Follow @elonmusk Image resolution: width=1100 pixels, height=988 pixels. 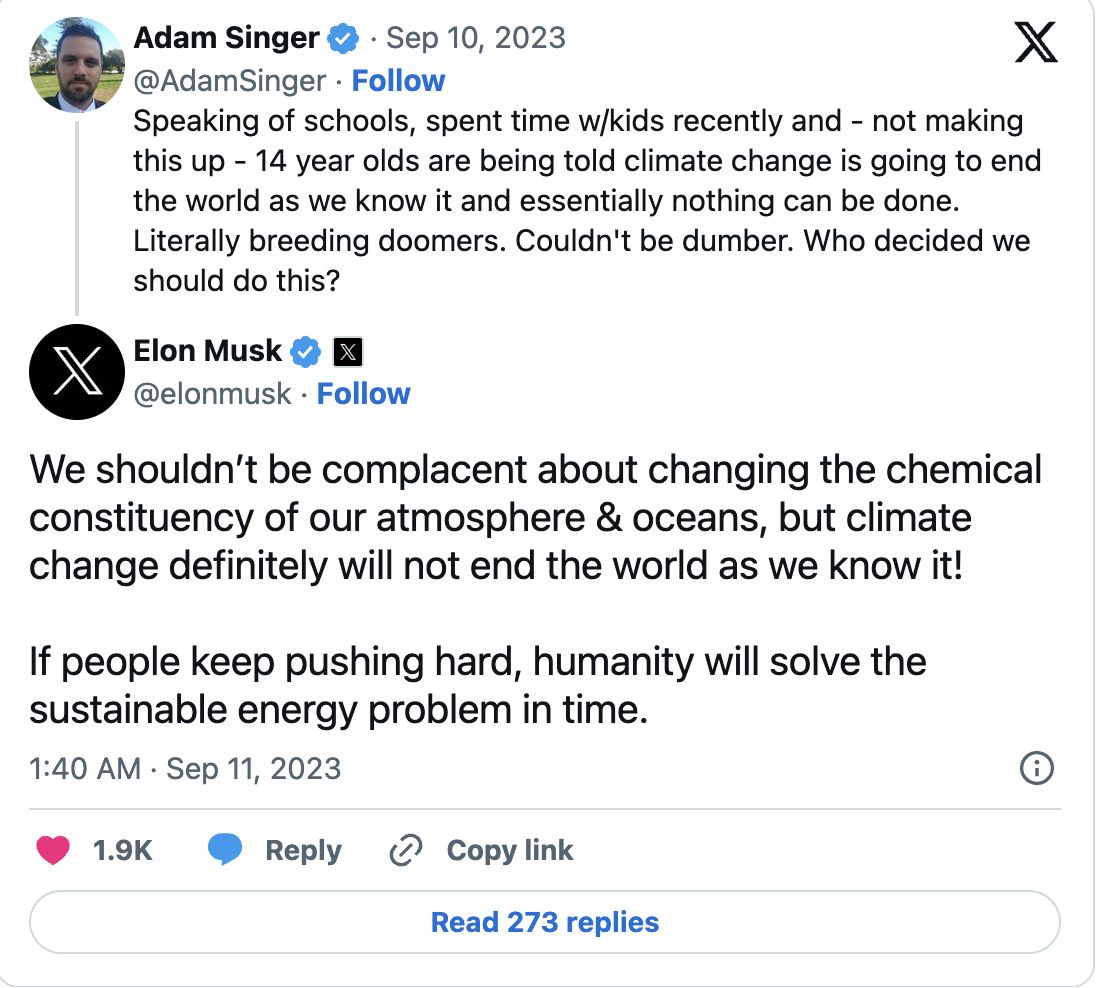tap(363, 394)
